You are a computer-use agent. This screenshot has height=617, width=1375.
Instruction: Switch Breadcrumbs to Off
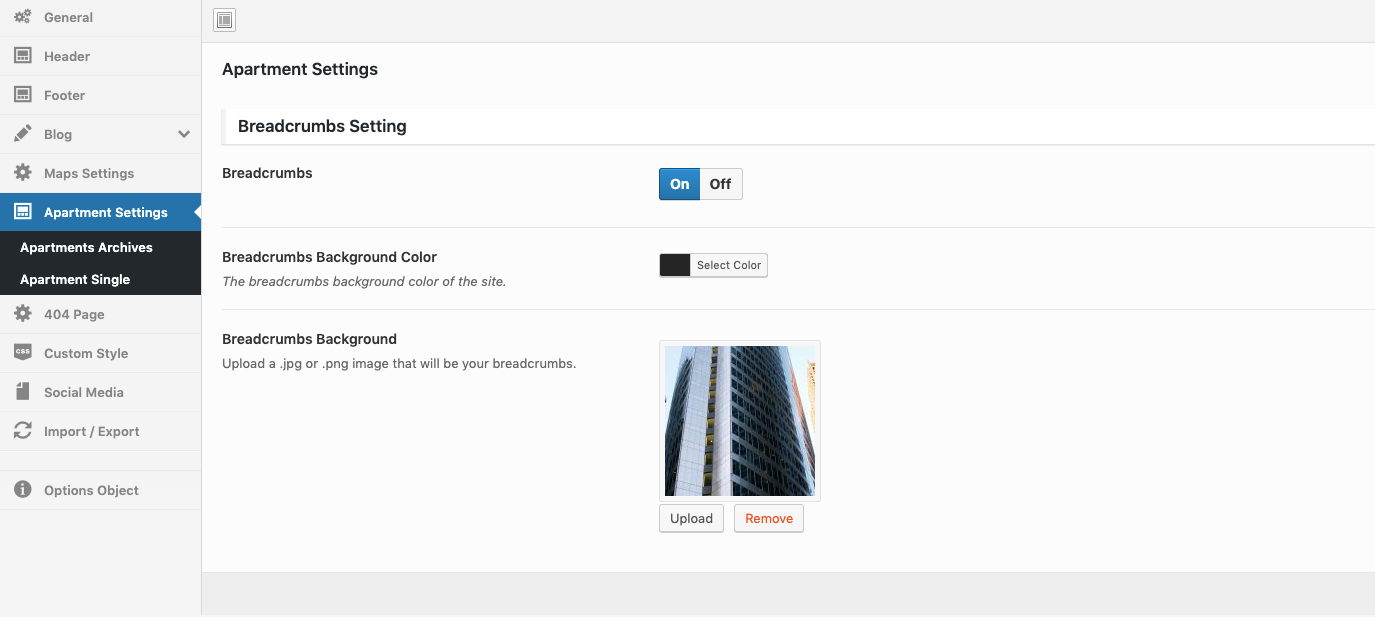click(x=720, y=184)
